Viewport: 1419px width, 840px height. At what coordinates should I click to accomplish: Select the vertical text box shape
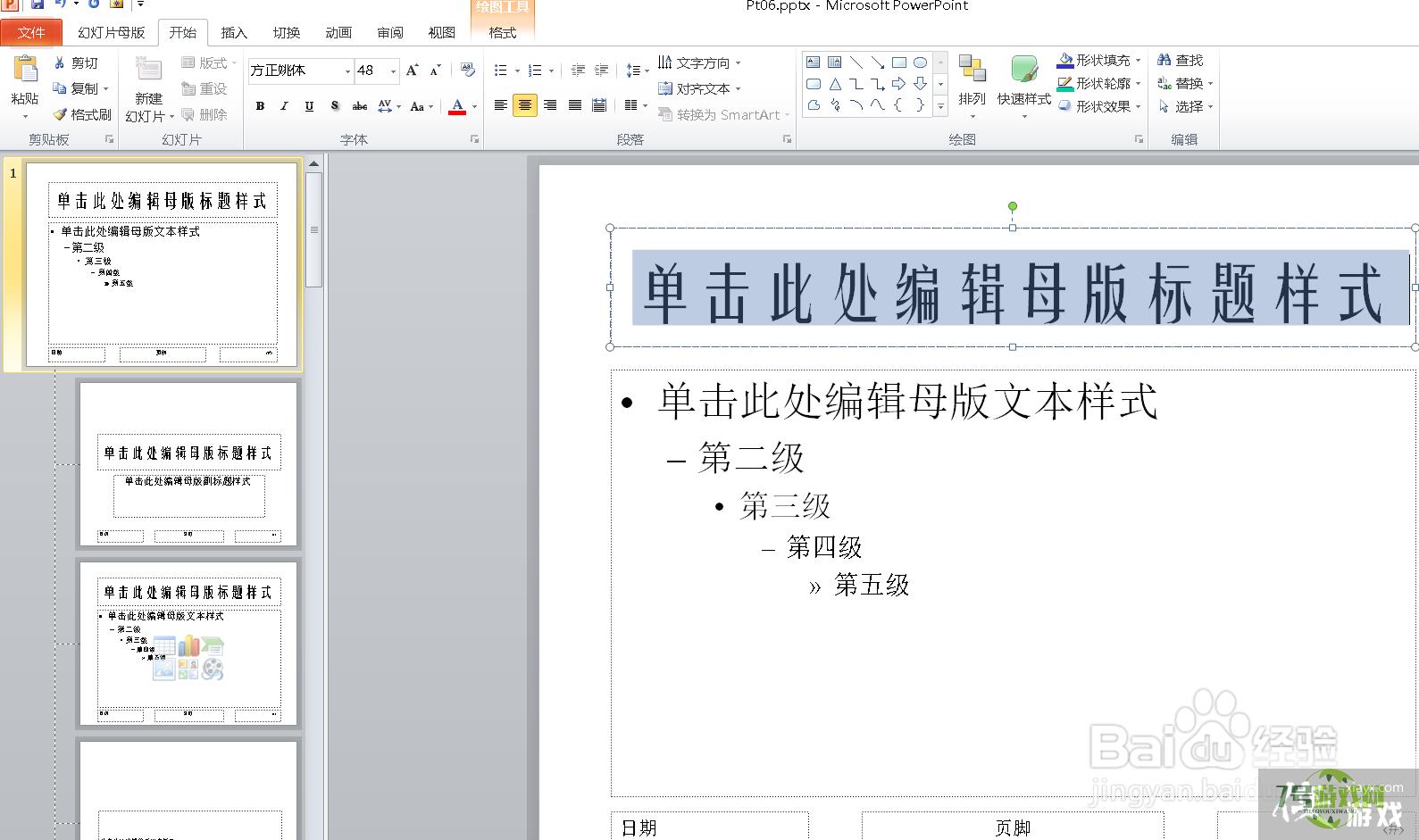click(x=835, y=62)
